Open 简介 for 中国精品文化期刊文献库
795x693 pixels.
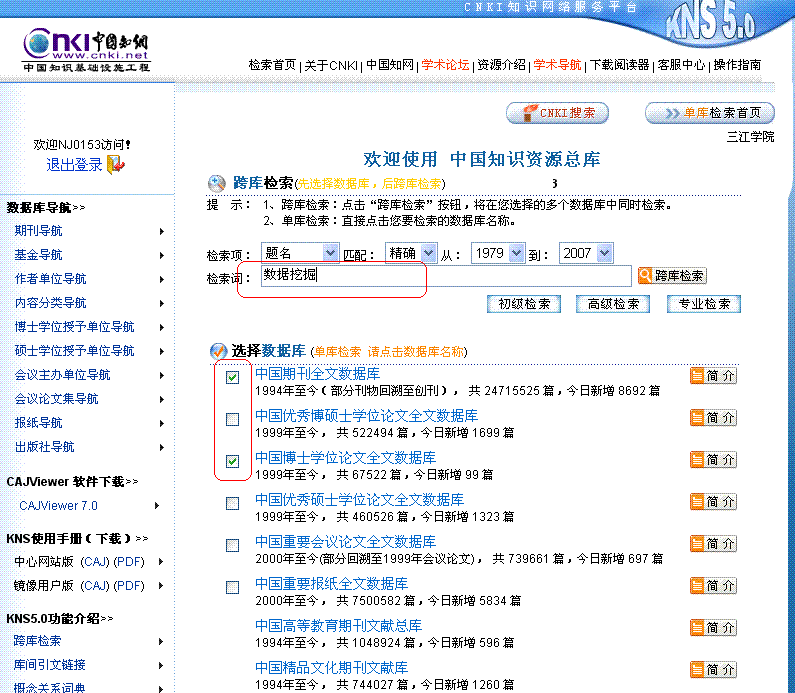coord(713,670)
